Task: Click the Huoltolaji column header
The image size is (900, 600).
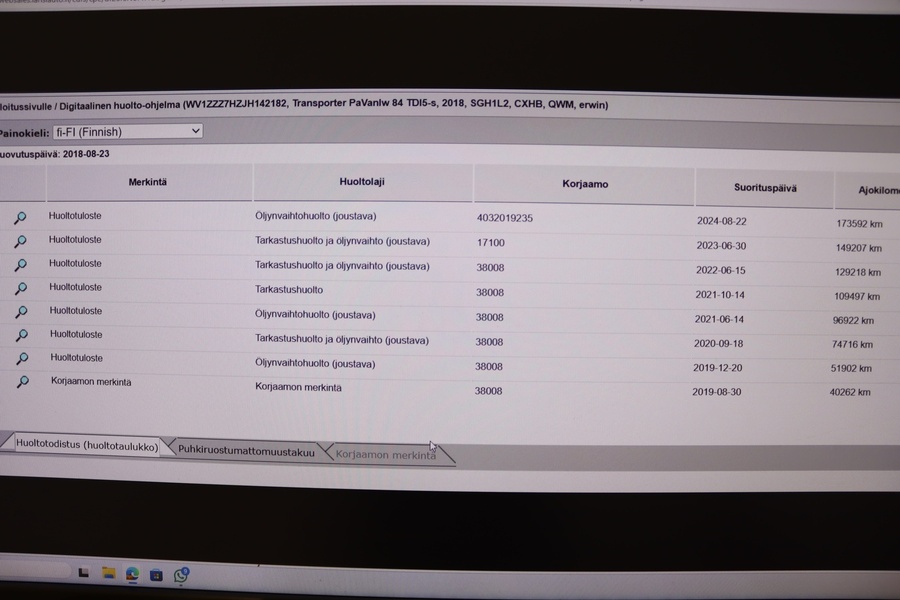Action: (x=362, y=182)
